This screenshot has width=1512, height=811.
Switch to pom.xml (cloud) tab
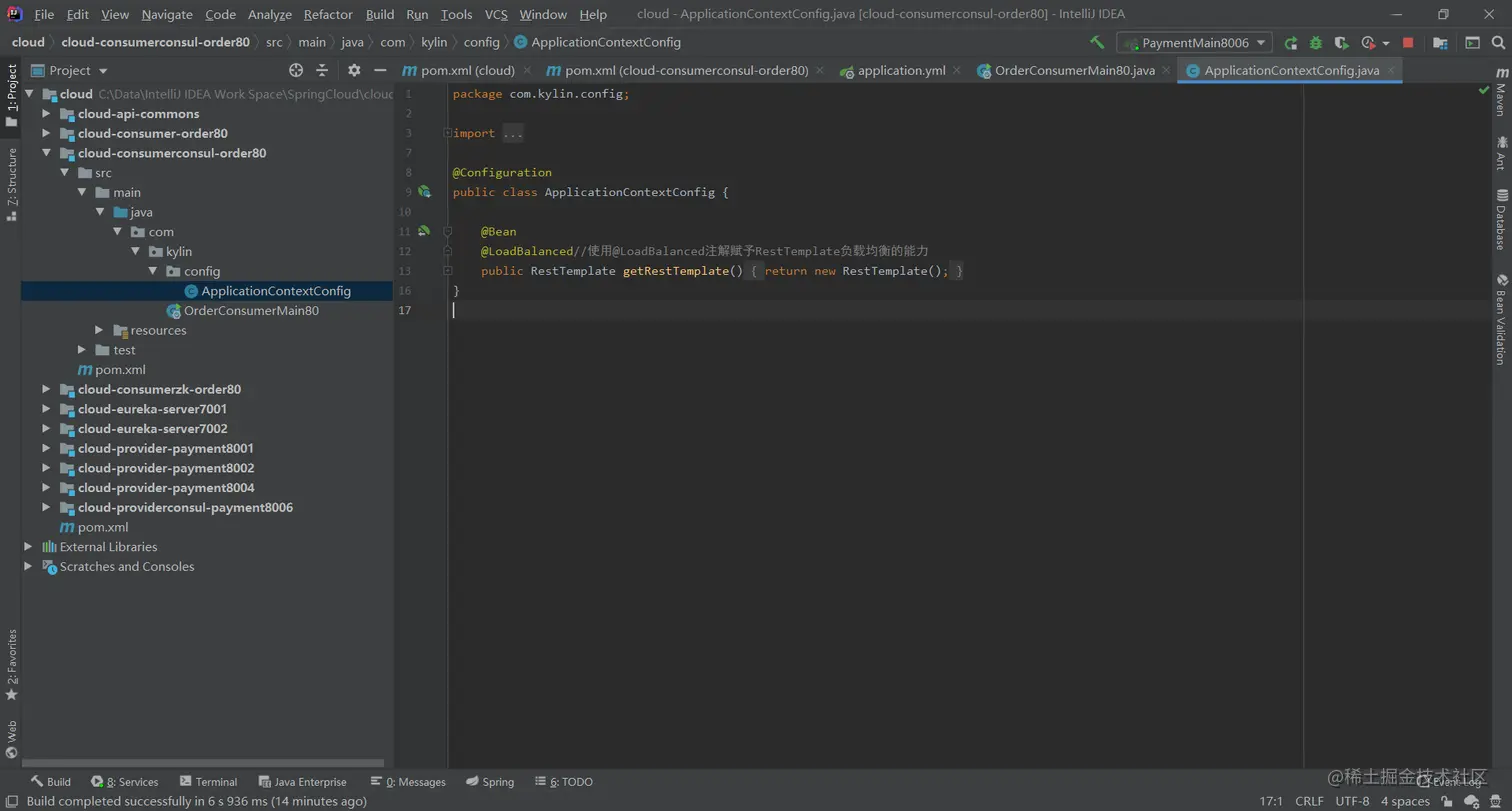[467, 70]
